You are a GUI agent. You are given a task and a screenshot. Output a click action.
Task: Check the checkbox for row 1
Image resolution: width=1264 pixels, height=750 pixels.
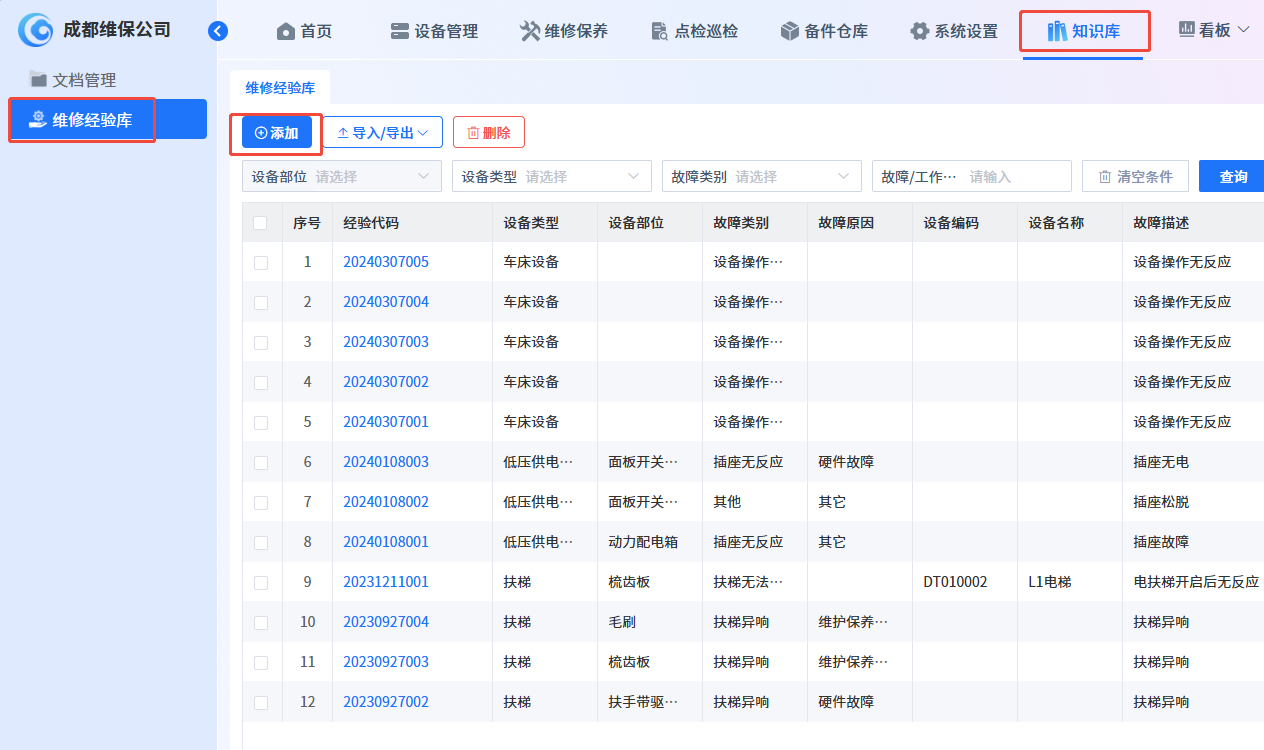[x=261, y=262]
